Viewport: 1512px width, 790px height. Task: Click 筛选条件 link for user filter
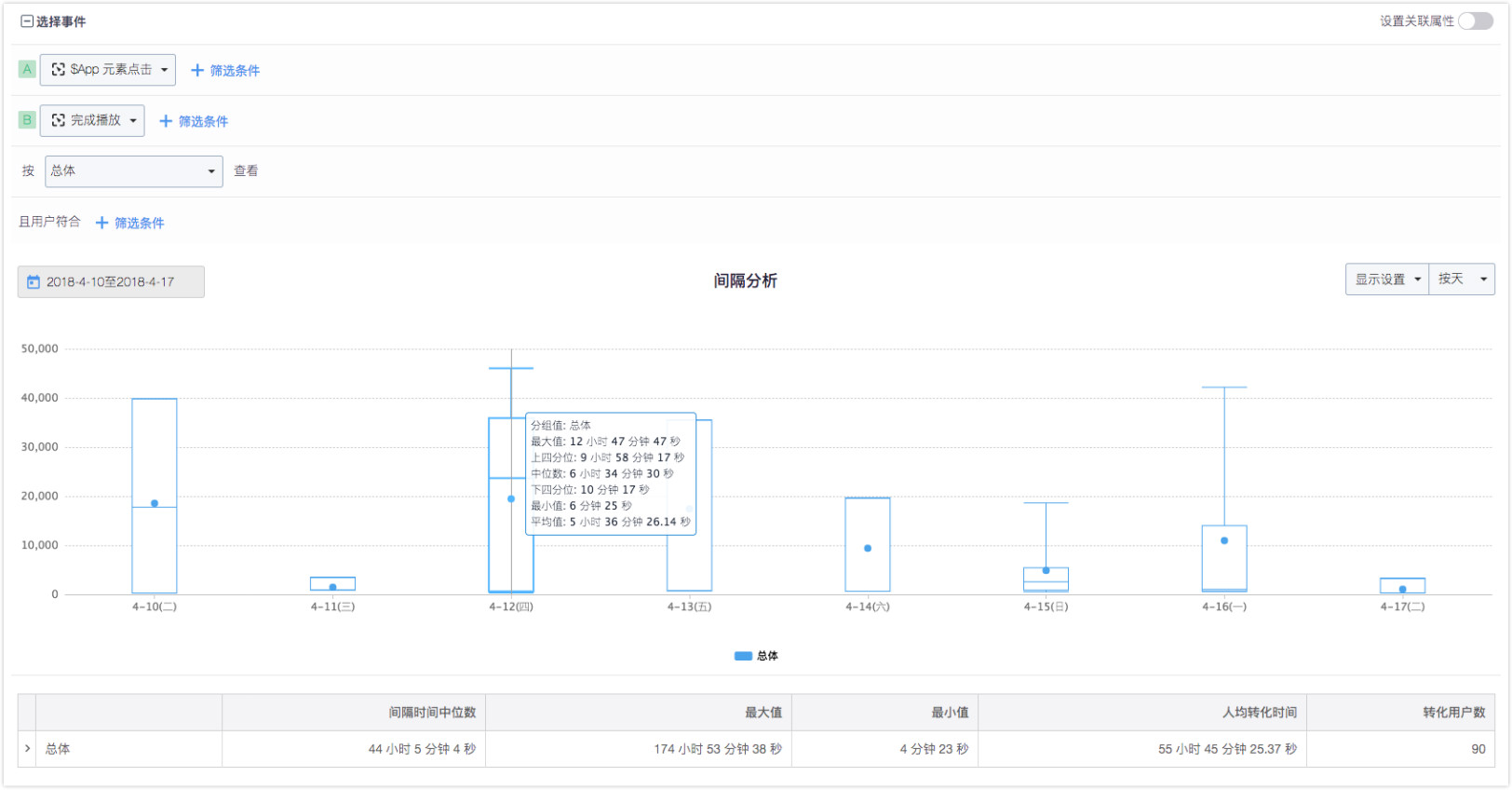coord(139,224)
